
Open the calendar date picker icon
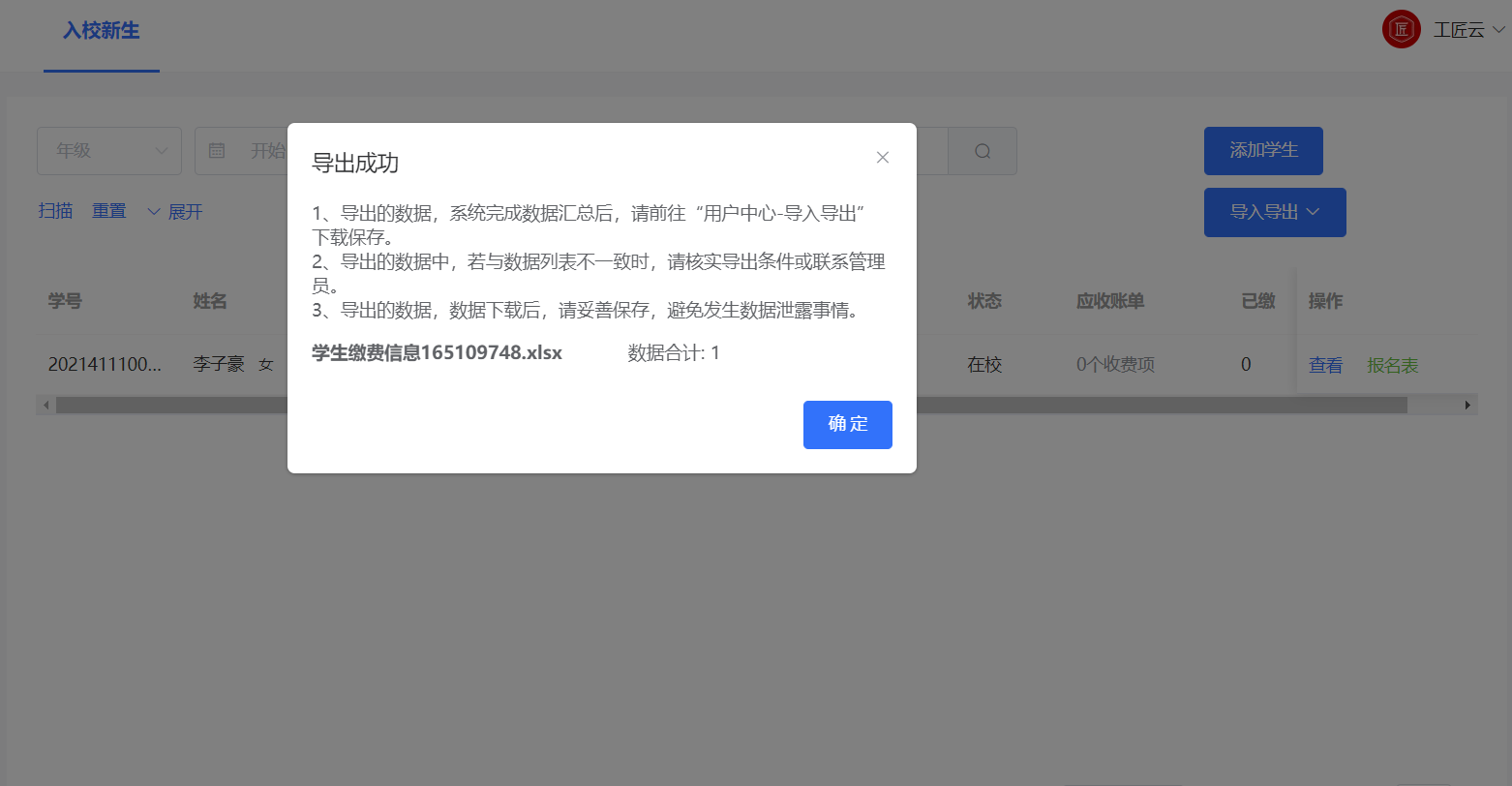217,151
